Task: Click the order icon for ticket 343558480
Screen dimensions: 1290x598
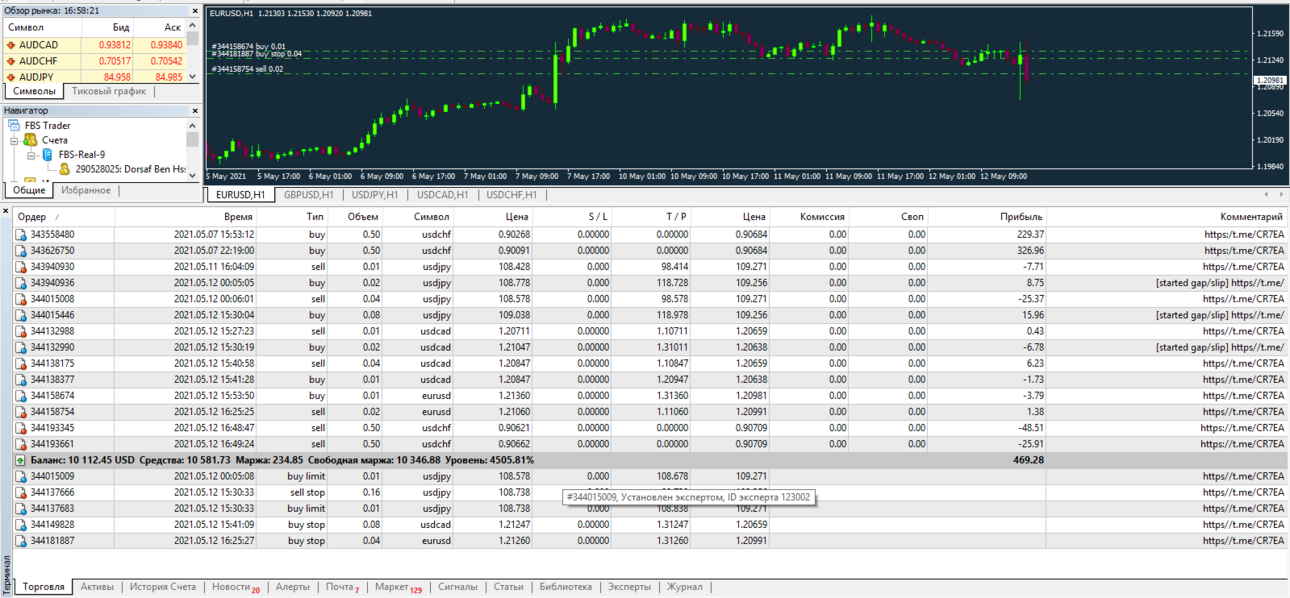Action: 22,235
